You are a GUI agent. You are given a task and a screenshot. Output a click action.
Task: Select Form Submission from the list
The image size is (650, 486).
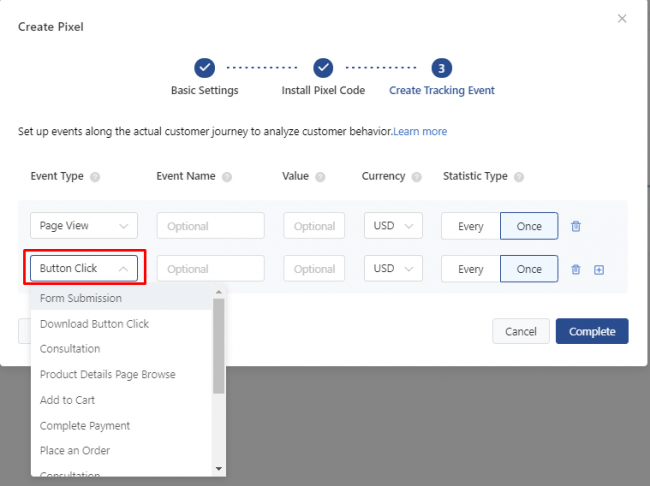click(81, 298)
